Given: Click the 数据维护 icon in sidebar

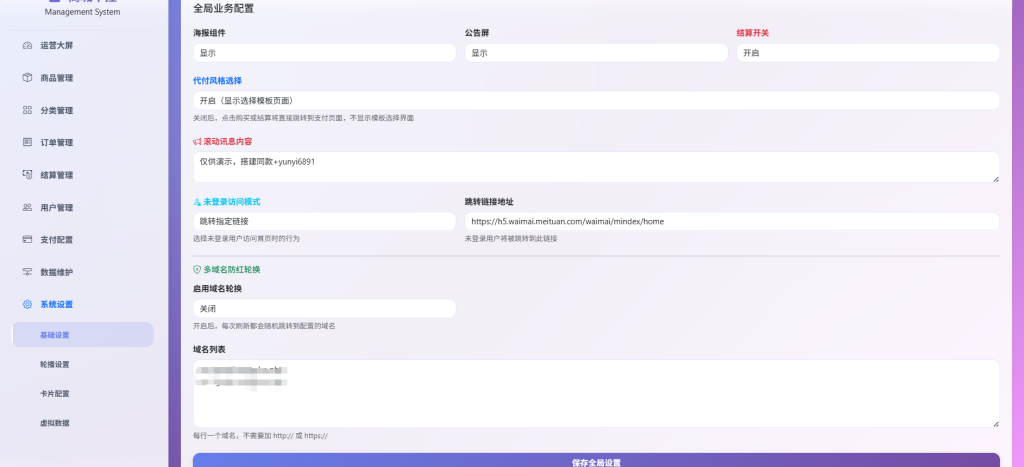Looking at the screenshot, I should (x=27, y=272).
